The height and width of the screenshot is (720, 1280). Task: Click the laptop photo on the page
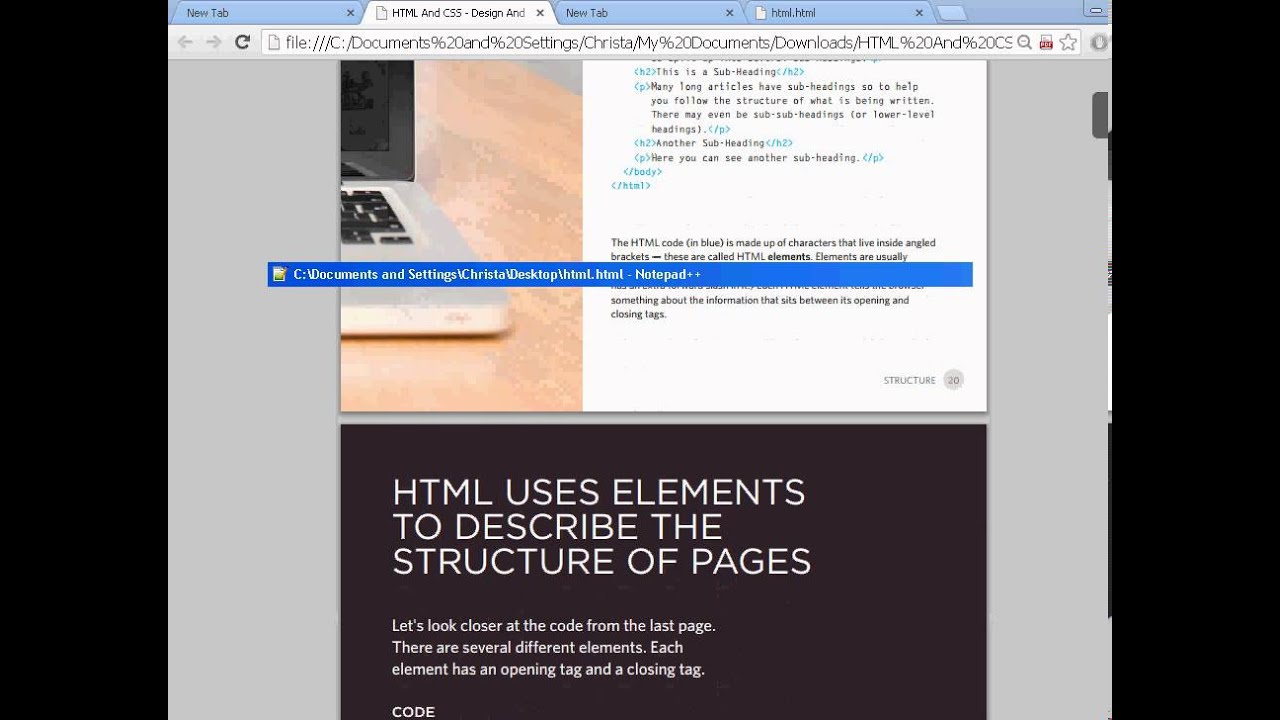(461, 235)
